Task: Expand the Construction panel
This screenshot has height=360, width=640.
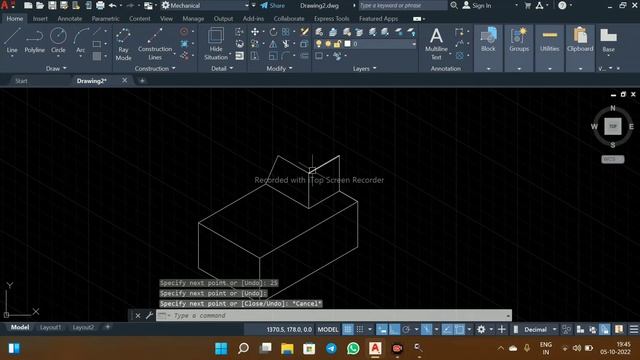Action: (155, 69)
